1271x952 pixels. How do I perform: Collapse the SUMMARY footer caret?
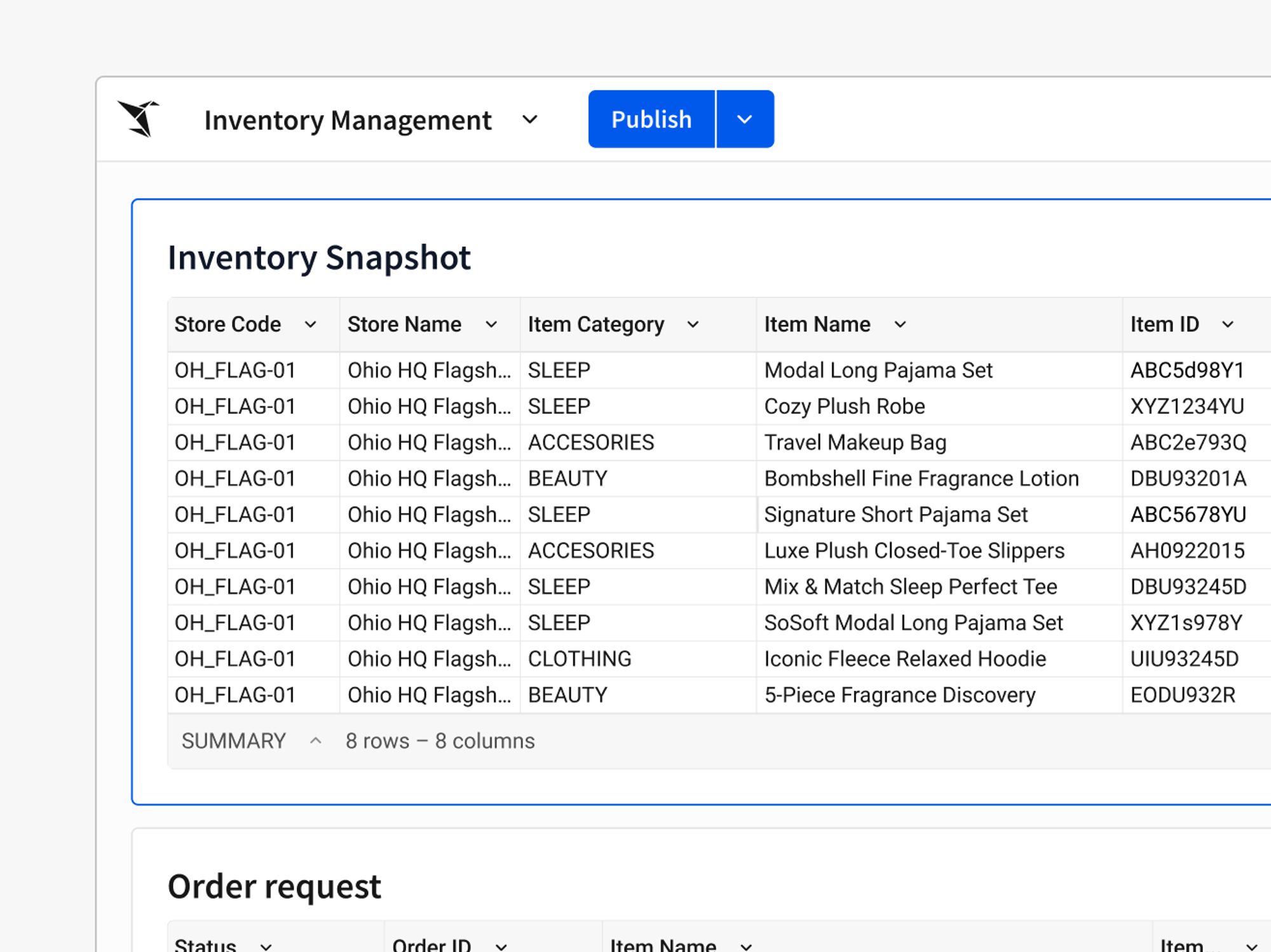pos(315,741)
